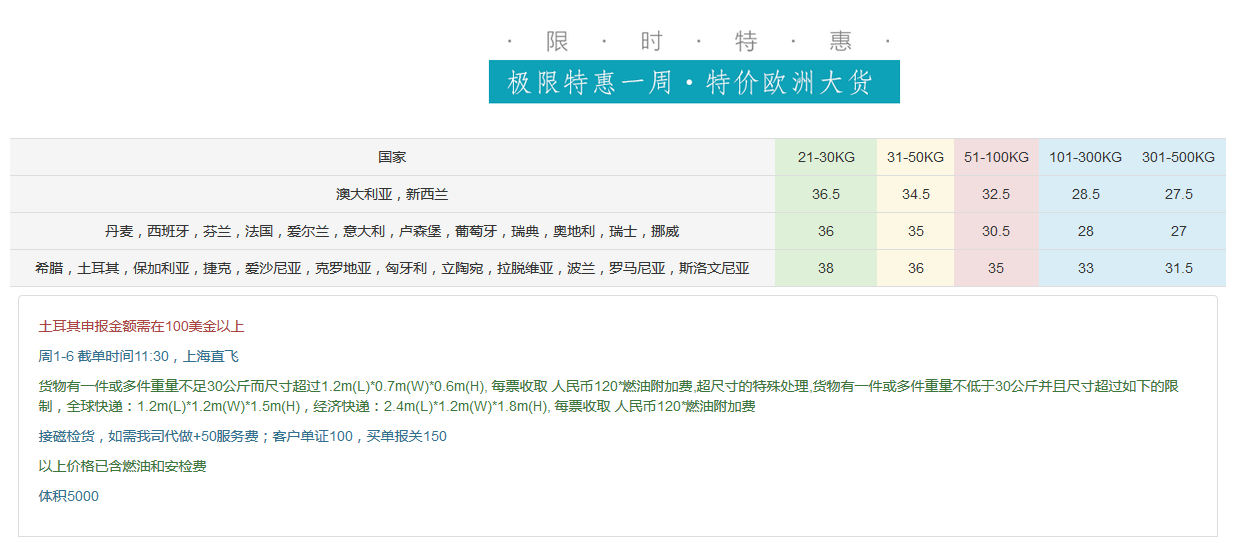1237x543 pixels.
Task: Click the 极限特惠一周·特价欧洲大货 teal banner
Action: (x=694, y=82)
